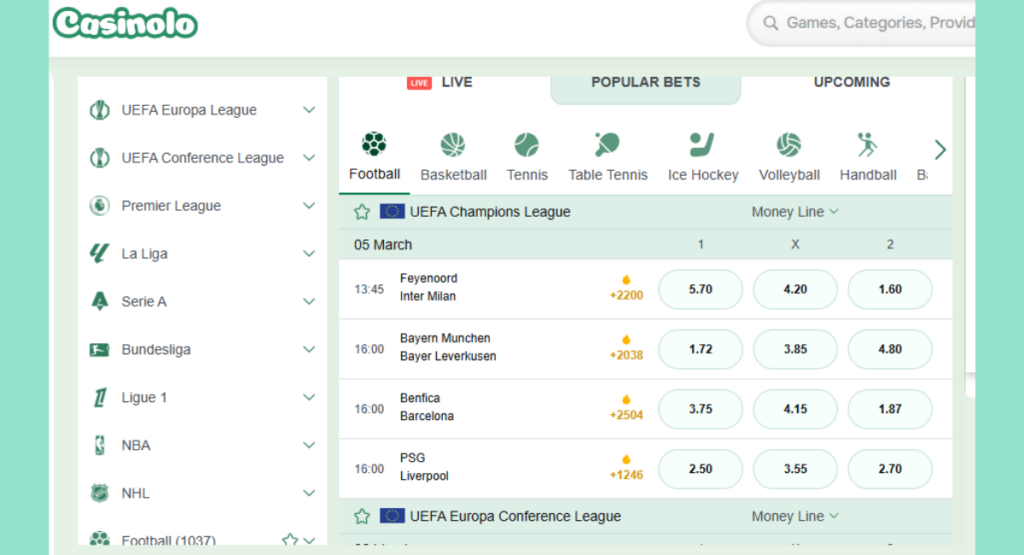Open +2504 more markets for Benfica match

click(x=626, y=408)
